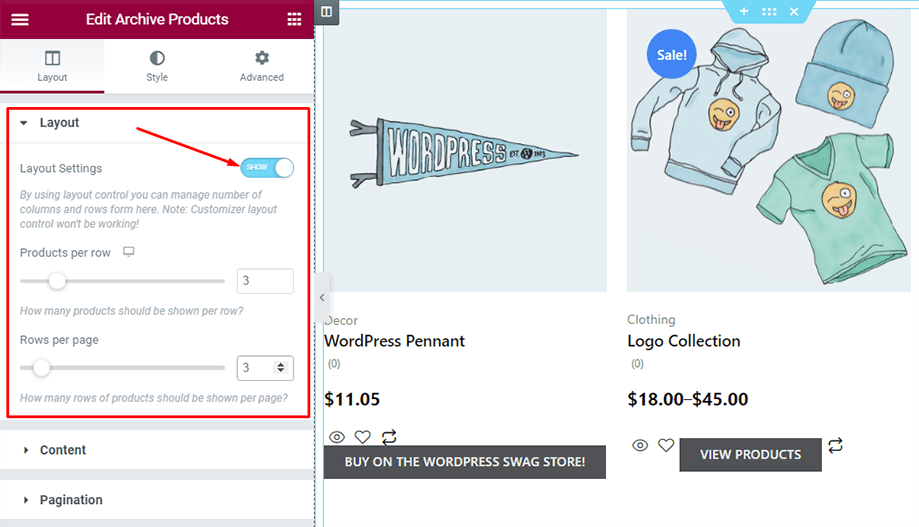The width and height of the screenshot is (919, 527).
Task: Collapse the Layout section
Action: (59, 123)
